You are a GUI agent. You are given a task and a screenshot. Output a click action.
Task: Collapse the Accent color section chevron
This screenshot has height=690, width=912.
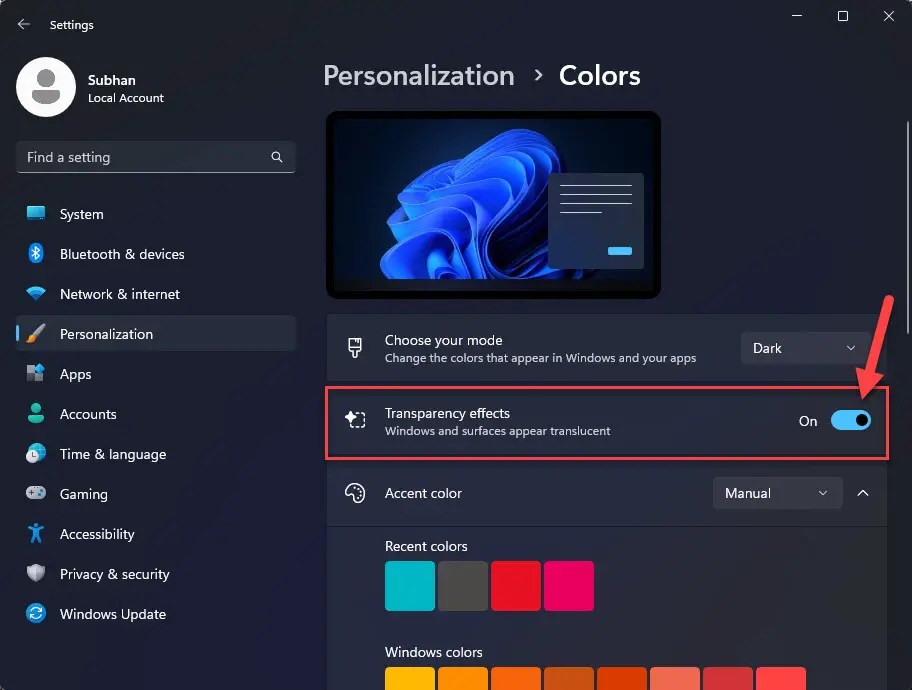pos(864,493)
